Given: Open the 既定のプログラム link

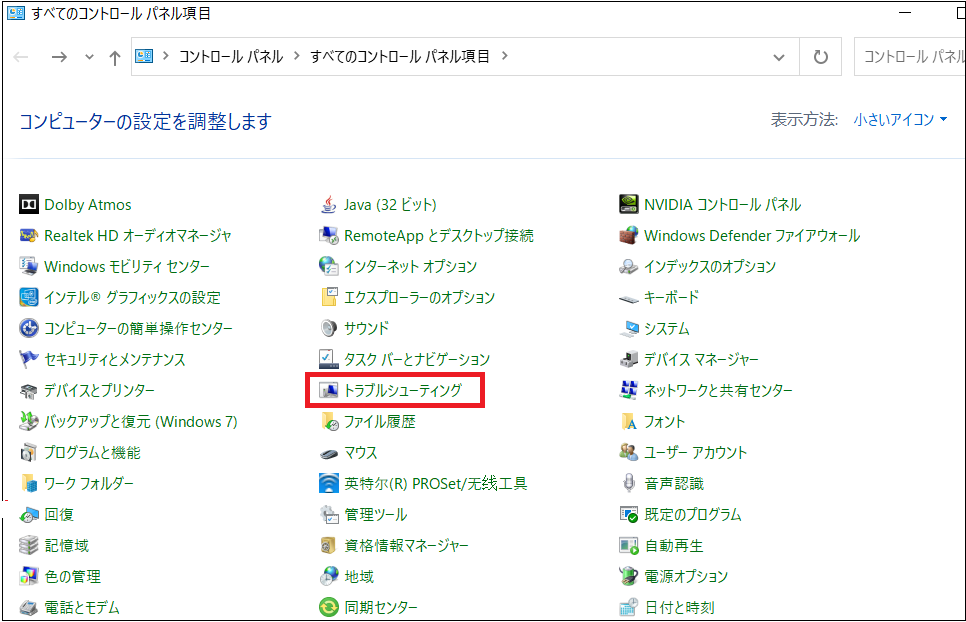Looking at the screenshot, I should (692, 515).
